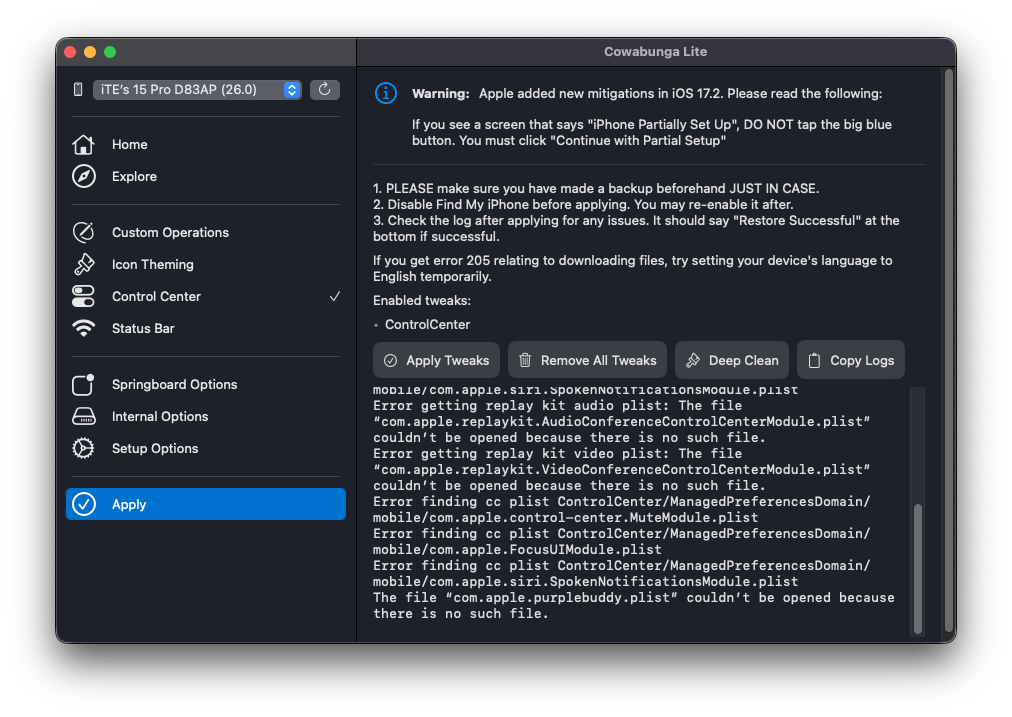Click the iPhone icon beside device selector

pyautogui.click(x=78, y=90)
